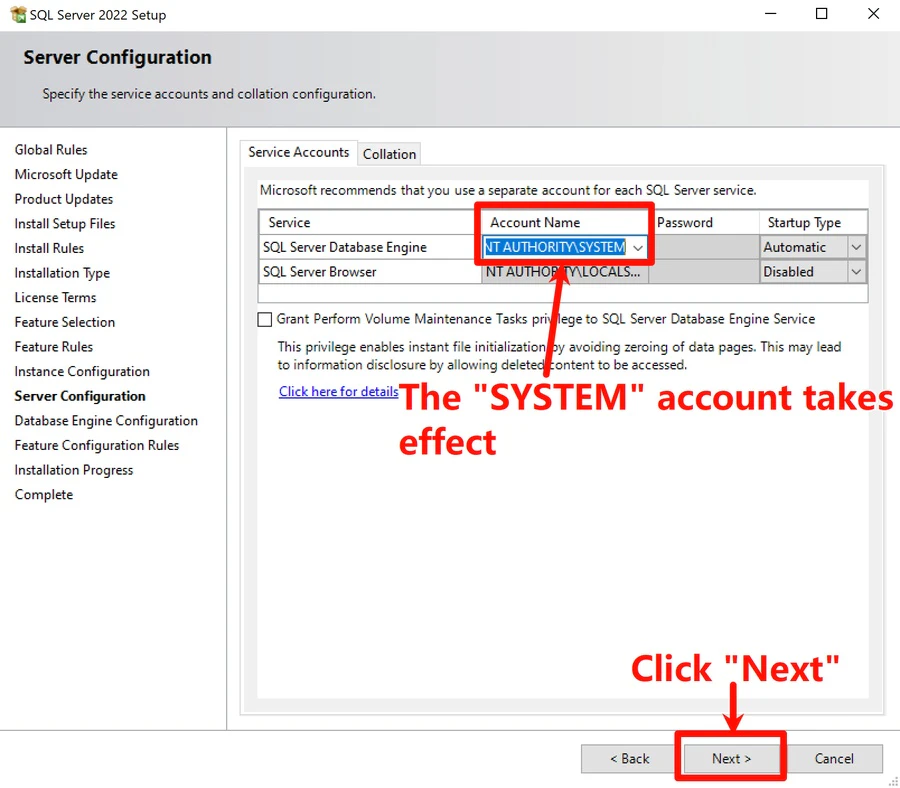Screen dimensions: 900x788
Task: Click the Startup Type column header
Action: pyautogui.click(x=813, y=223)
